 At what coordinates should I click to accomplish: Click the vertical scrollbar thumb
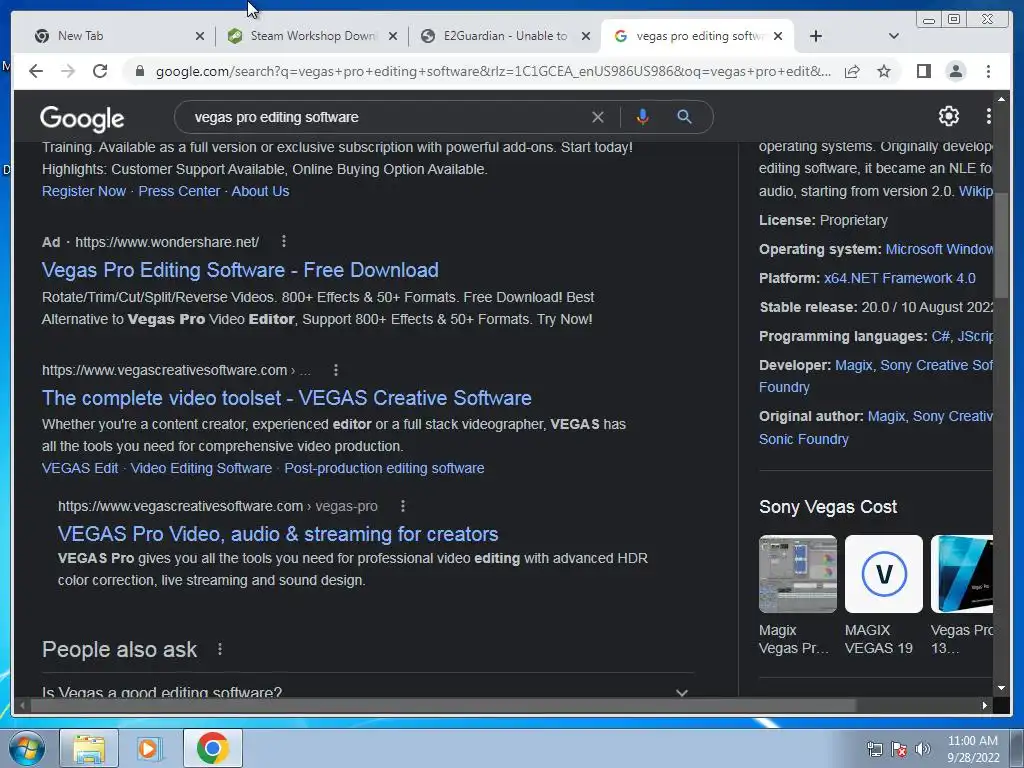pos(1001,245)
